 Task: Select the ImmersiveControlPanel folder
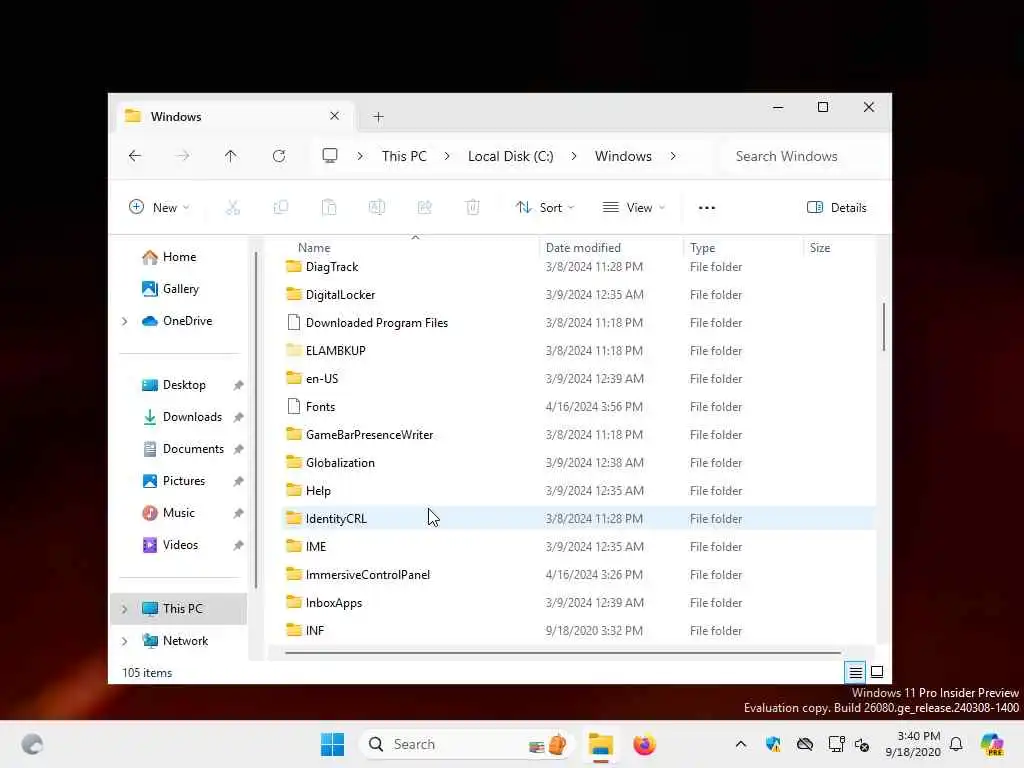(x=578, y=575)
